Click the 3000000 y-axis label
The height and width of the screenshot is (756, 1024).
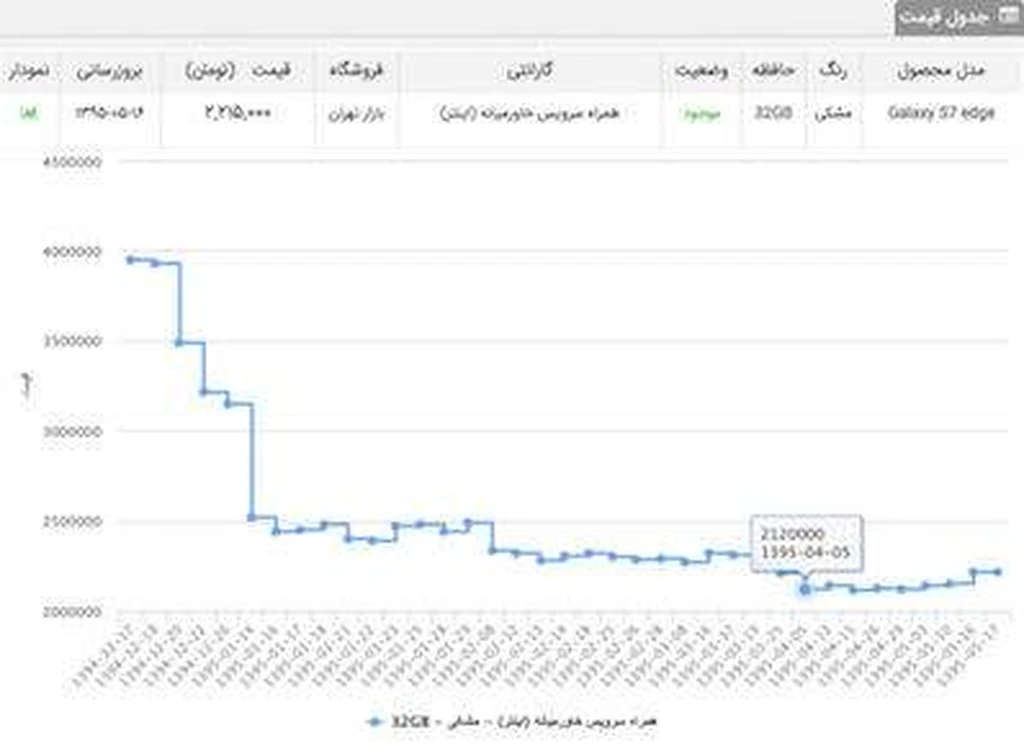(72, 432)
